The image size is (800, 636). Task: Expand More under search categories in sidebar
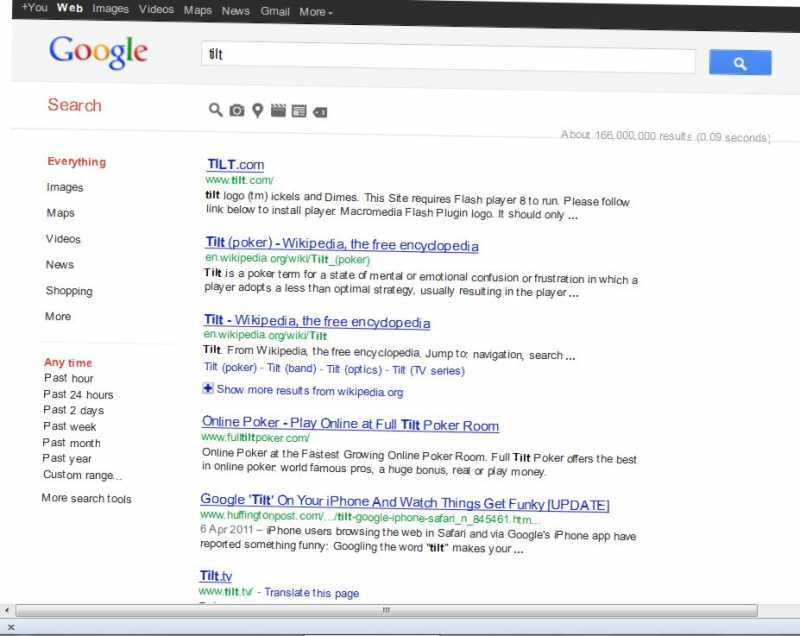58,316
